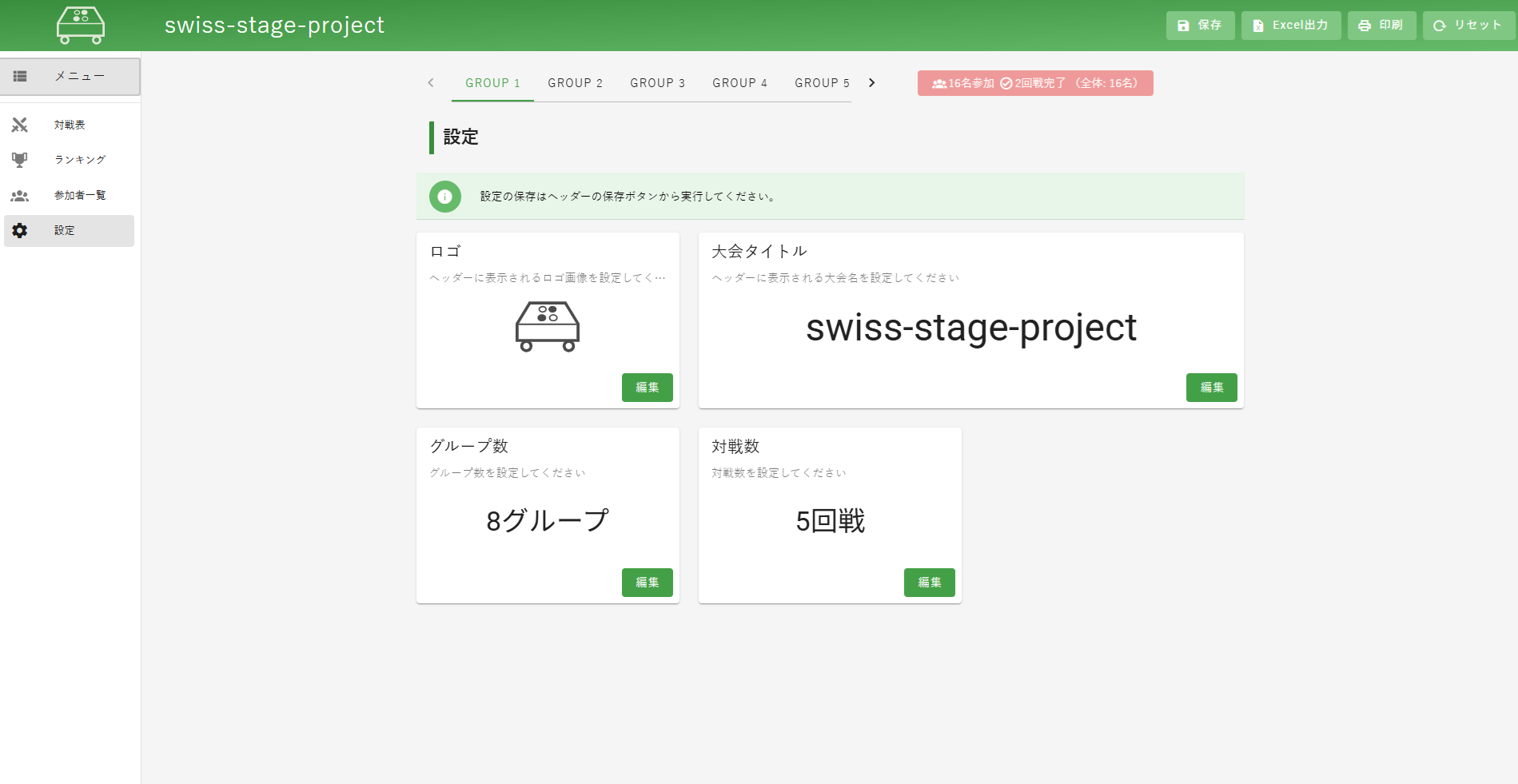The width and height of the screenshot is (1518, 784).
Task: Click the menu list icon in sidebar
Action: pos(20,77)
